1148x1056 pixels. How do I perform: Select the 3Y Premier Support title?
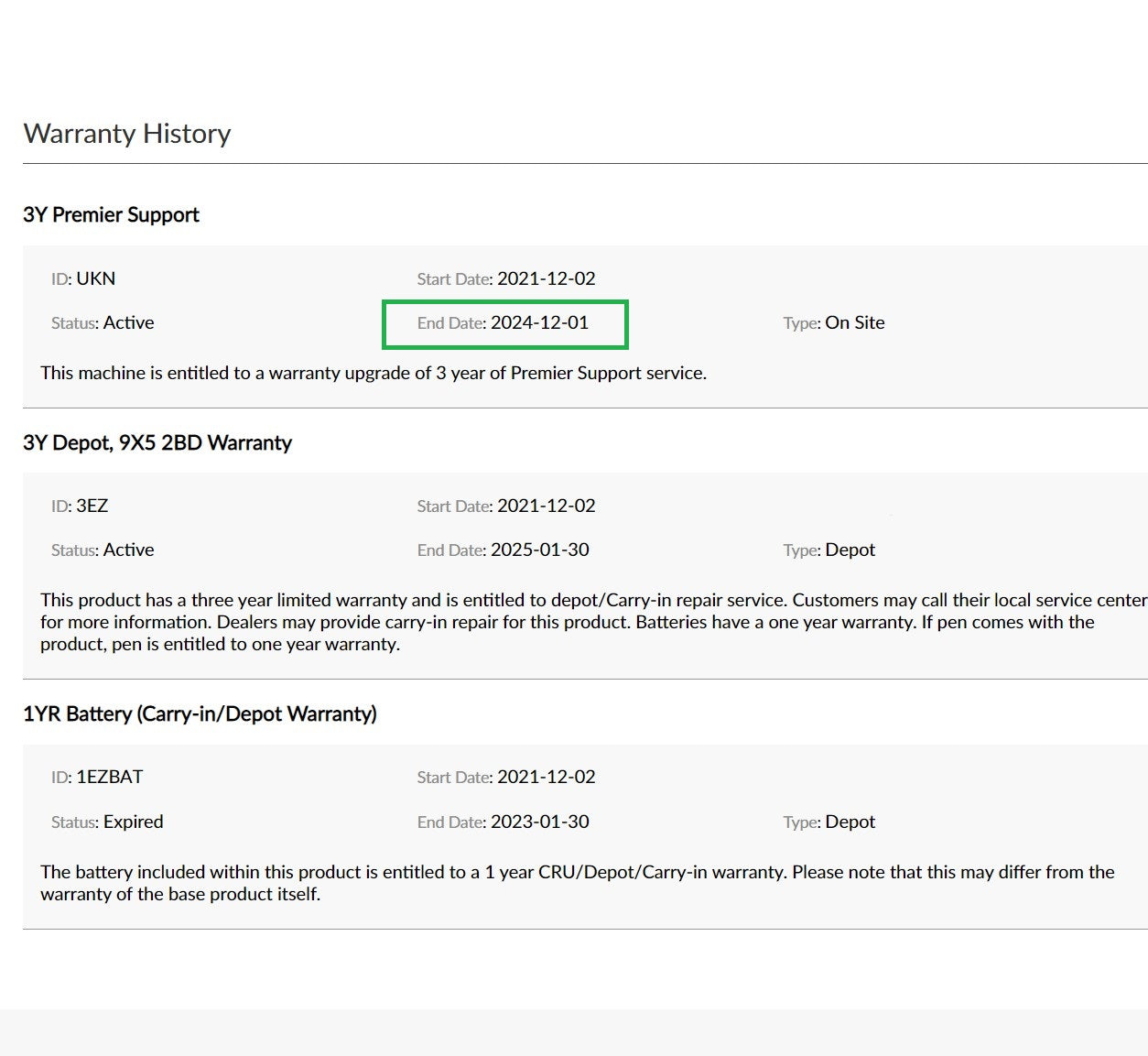[111, 214]
